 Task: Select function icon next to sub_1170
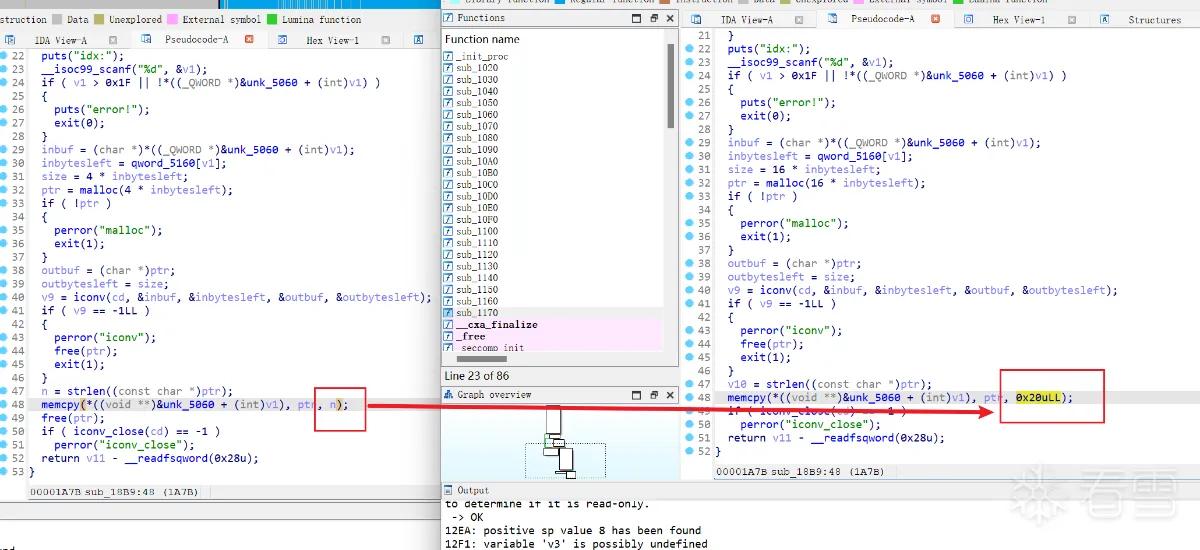[x=448, y=313]
